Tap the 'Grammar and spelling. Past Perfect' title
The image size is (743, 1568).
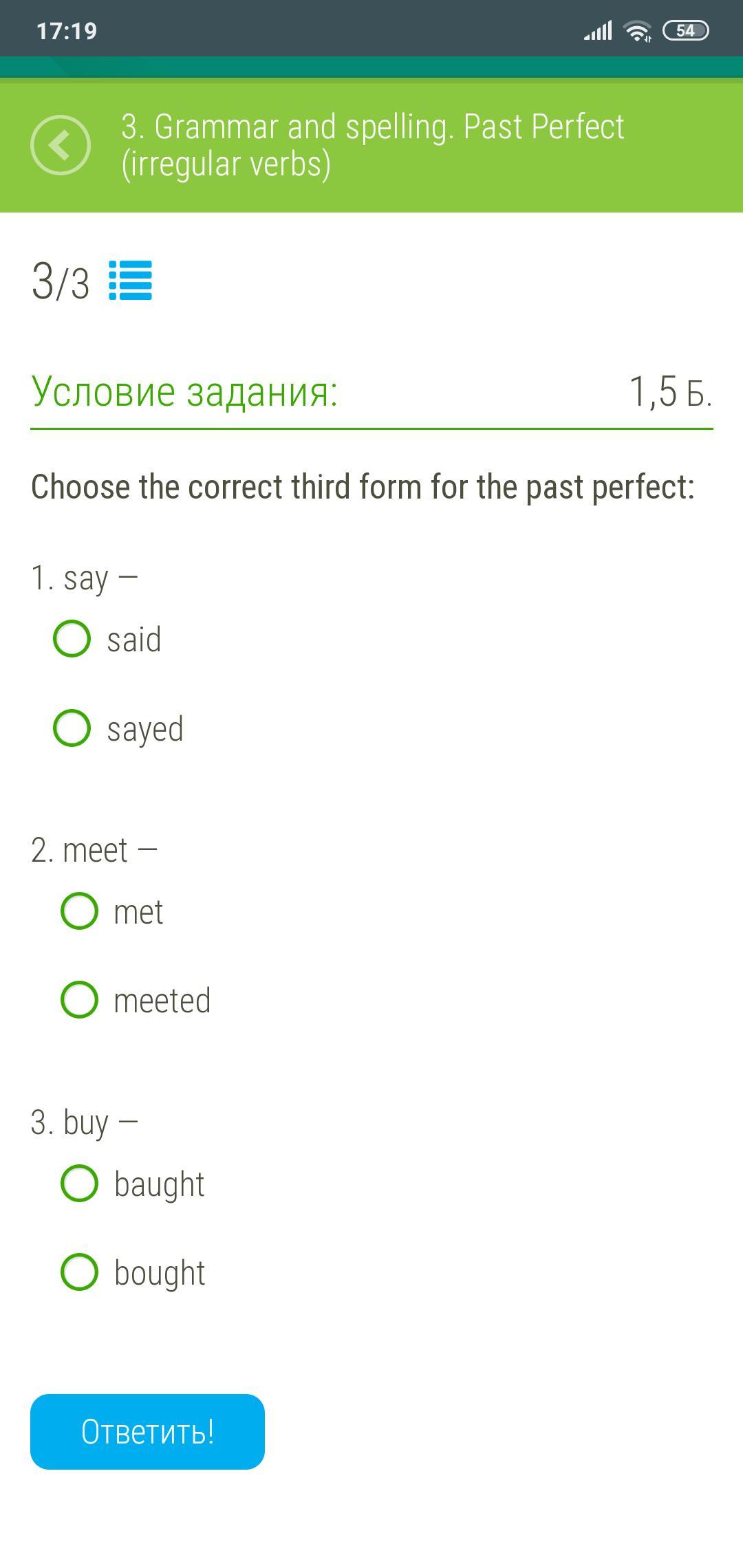pos(372,145)
